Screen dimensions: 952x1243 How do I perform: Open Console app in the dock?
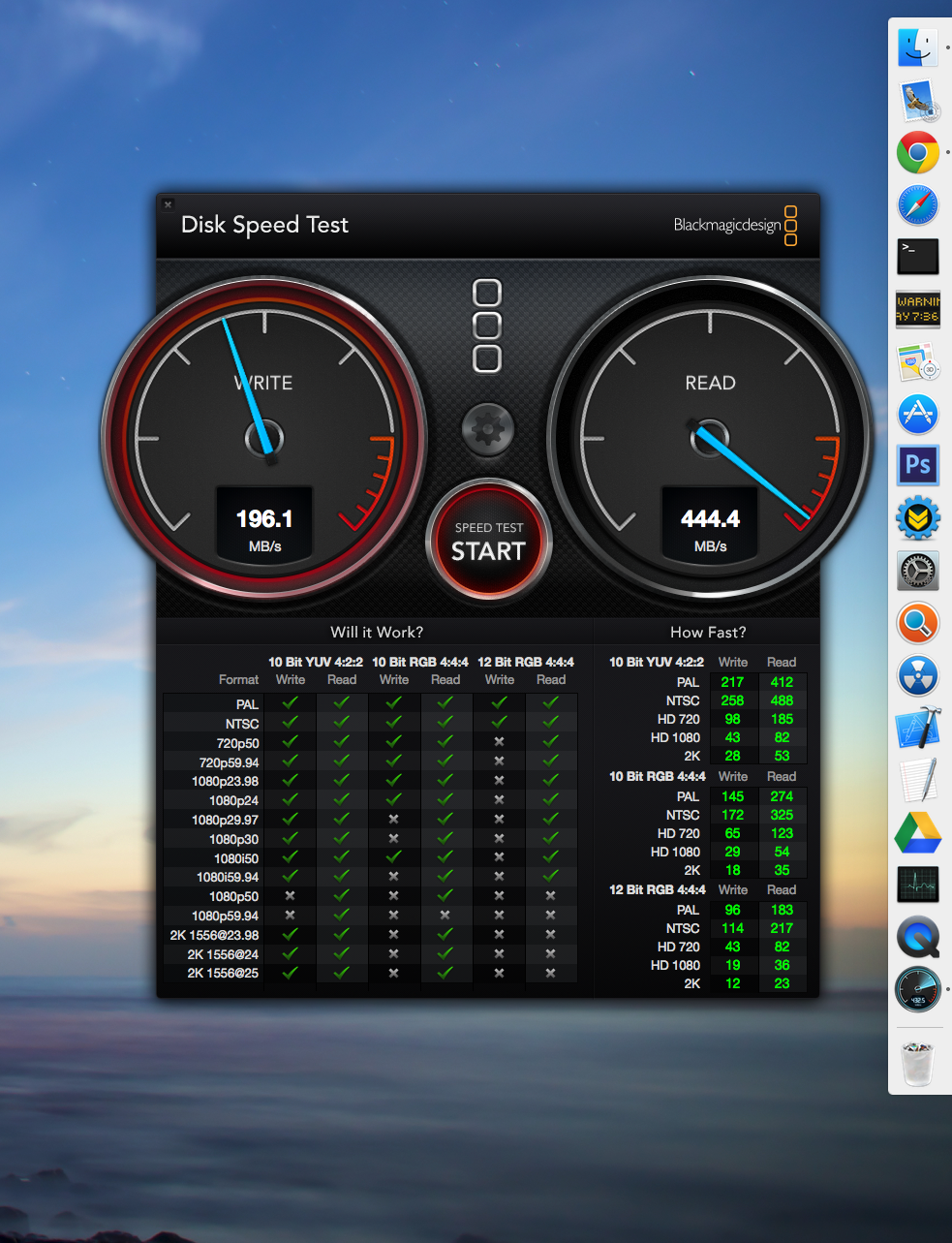[917, 309]
